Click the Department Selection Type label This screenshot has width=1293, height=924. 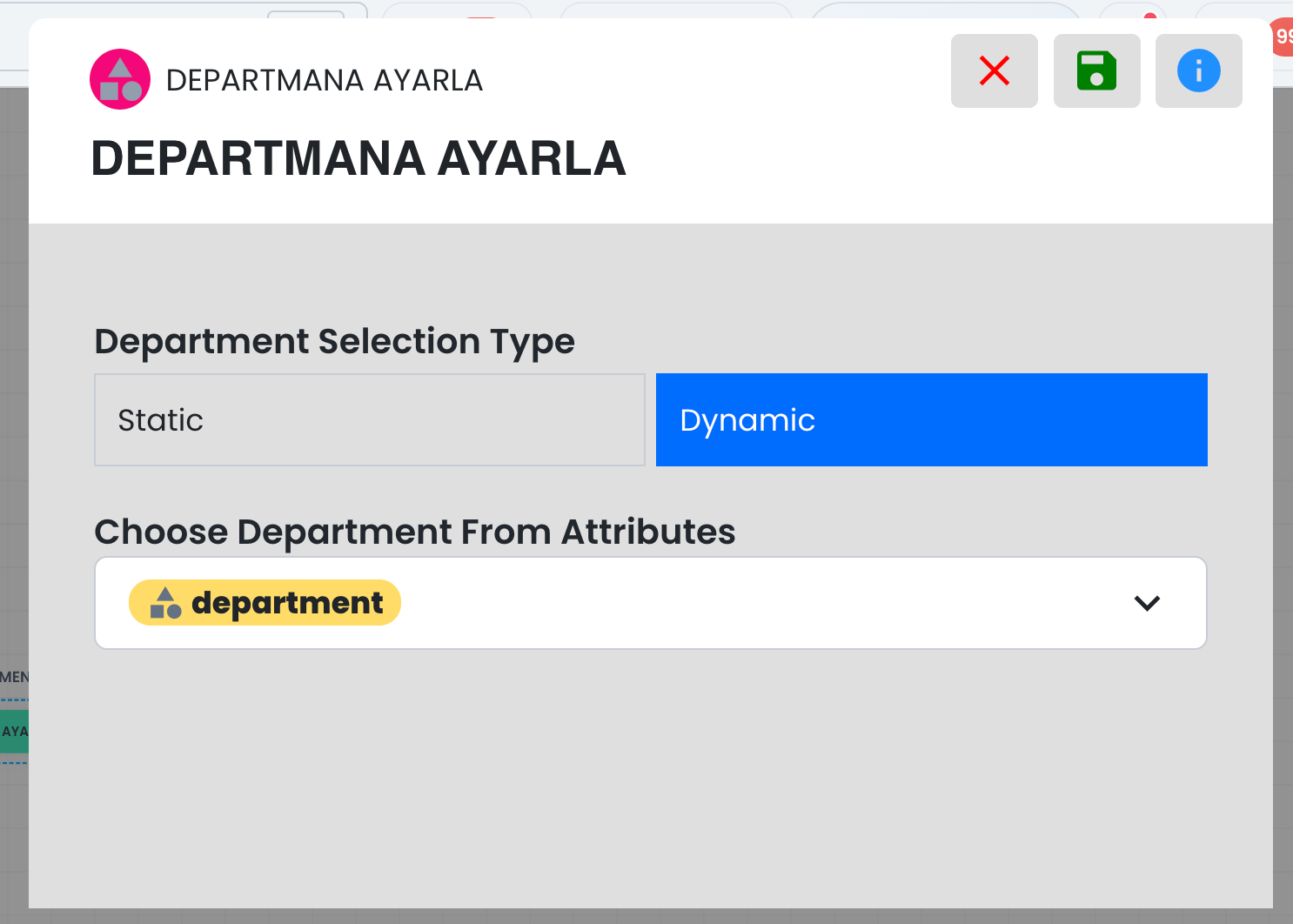tap(334, 341)
